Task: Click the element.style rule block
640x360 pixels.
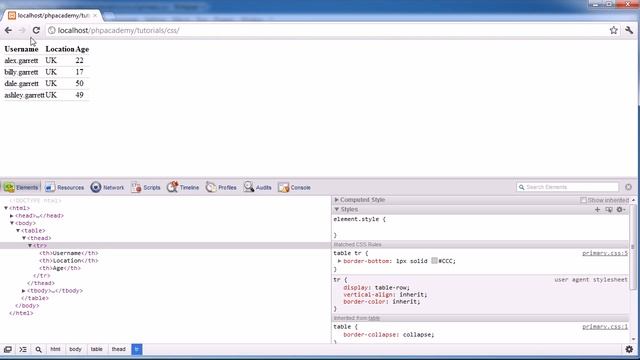Action: point(480,227)
